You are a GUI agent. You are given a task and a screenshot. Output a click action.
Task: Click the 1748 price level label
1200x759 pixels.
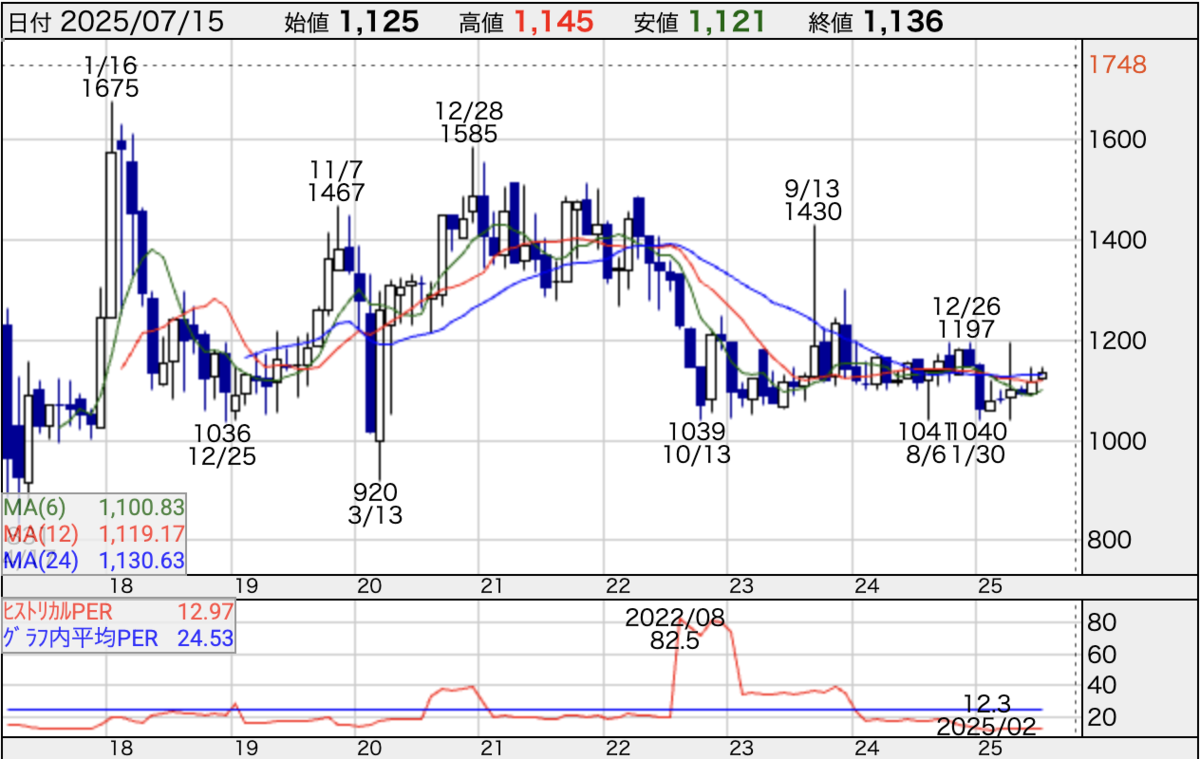[x=1117, y=65]
